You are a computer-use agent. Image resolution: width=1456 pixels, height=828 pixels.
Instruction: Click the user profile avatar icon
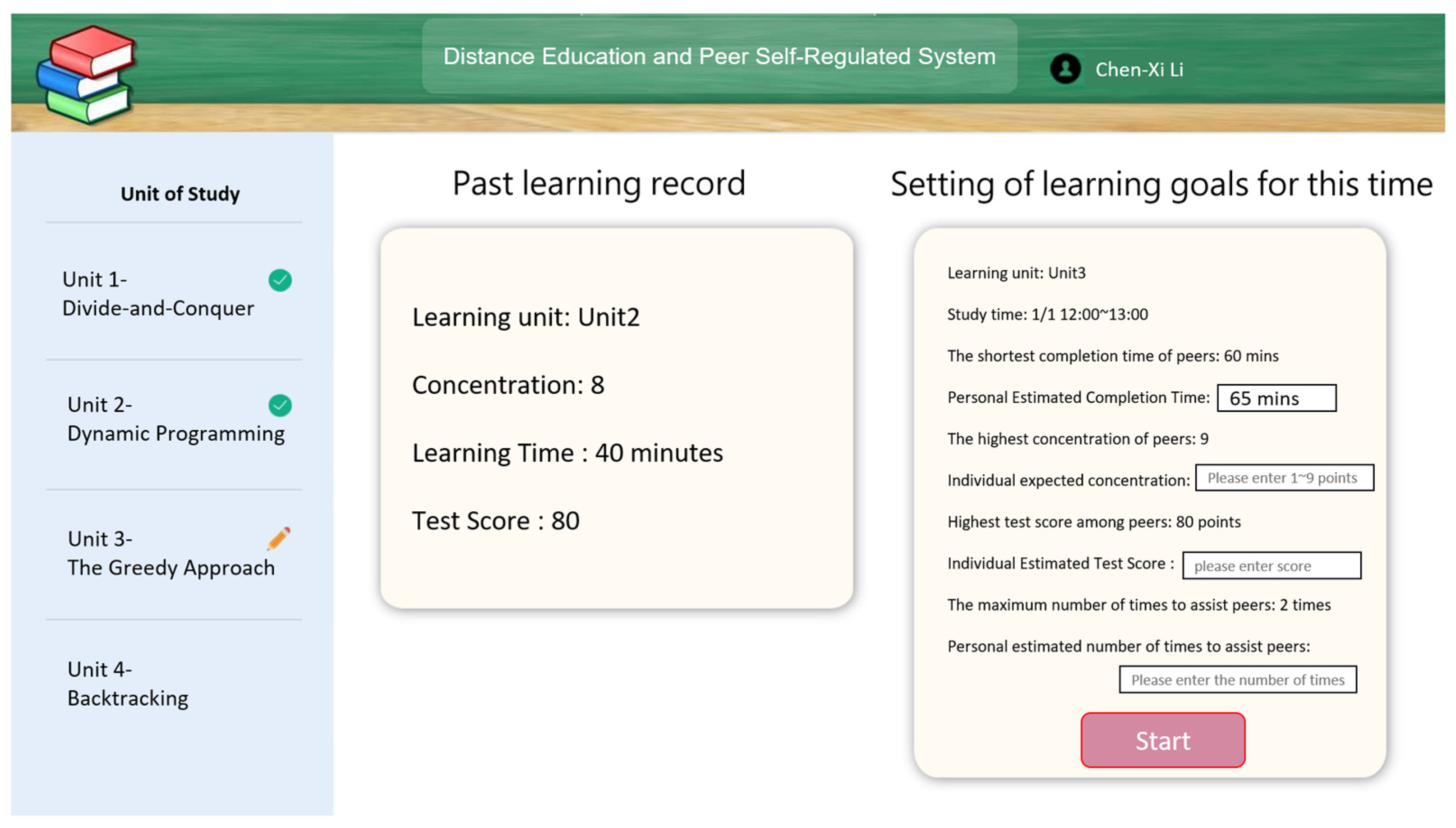[x=1065, y=69]
